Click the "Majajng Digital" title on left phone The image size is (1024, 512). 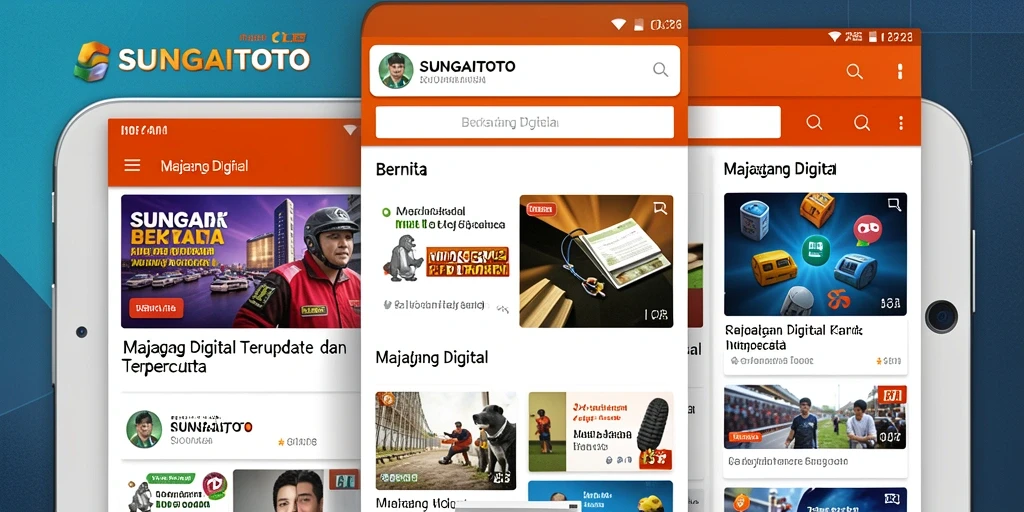click(204, 166)
